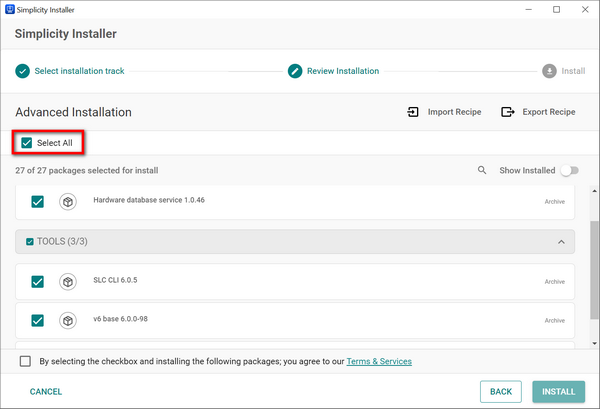Click the 27 of 27 packages selected text

(86, 171)
